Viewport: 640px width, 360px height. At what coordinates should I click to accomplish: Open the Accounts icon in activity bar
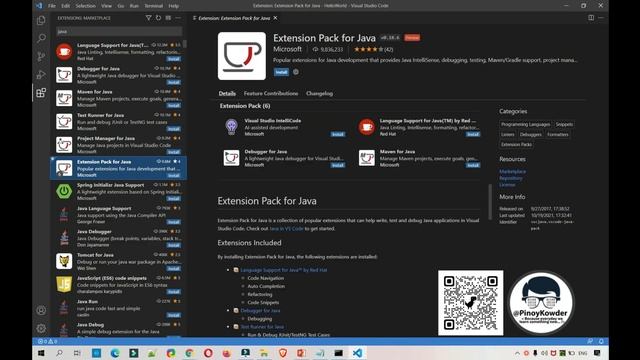tap(41, 310)
